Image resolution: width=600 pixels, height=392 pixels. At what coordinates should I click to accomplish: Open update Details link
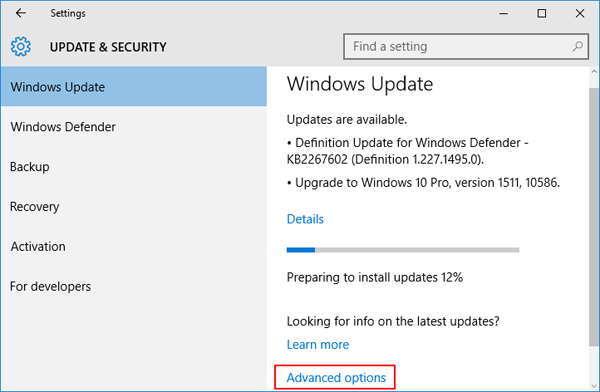[305, 219]
